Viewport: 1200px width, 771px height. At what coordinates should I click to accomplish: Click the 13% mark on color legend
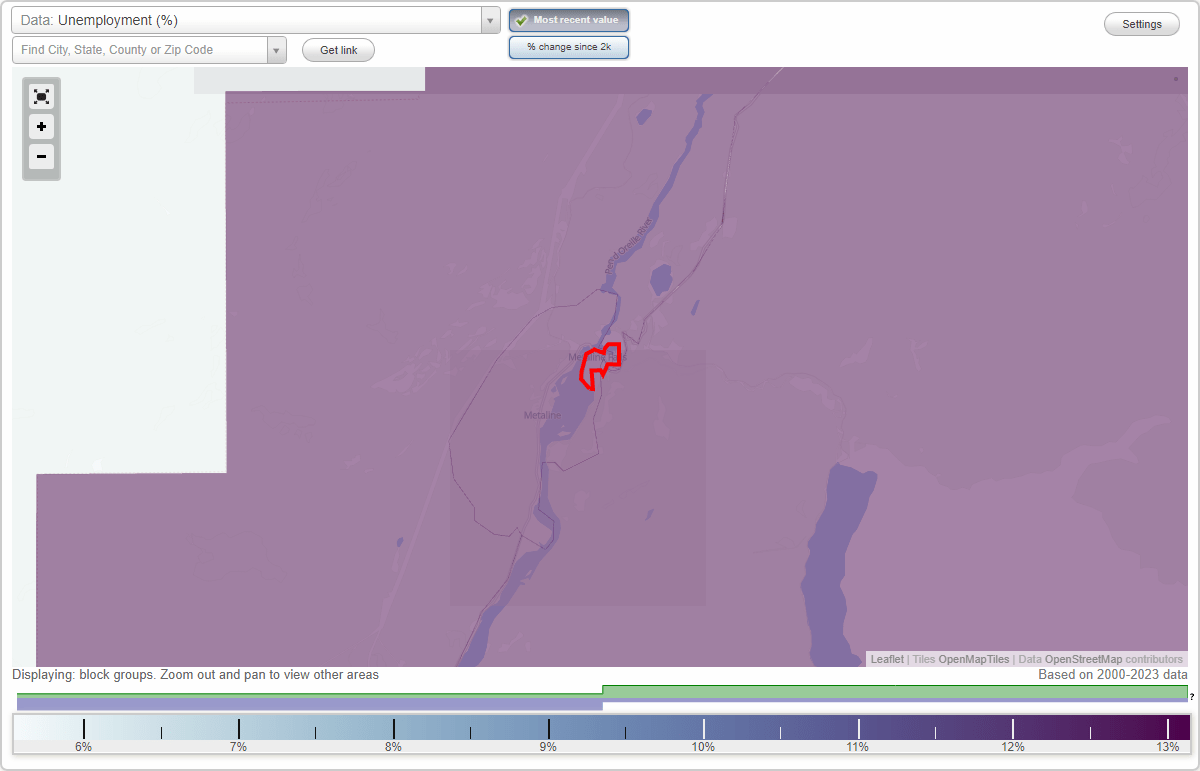[1168, 747]
